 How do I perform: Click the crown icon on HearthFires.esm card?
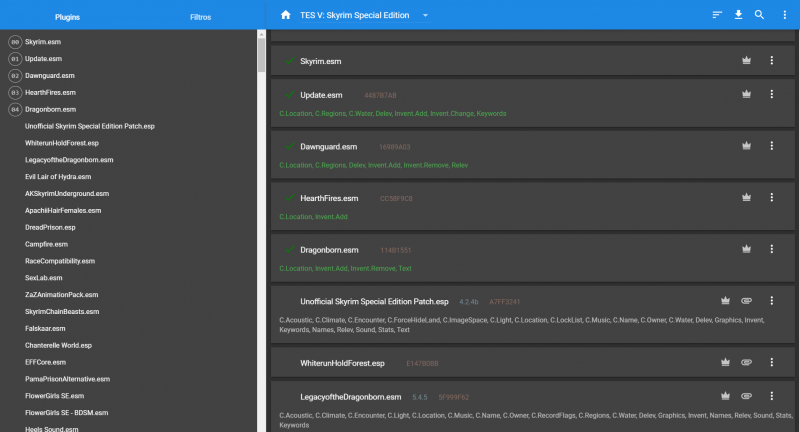[746, 197]
